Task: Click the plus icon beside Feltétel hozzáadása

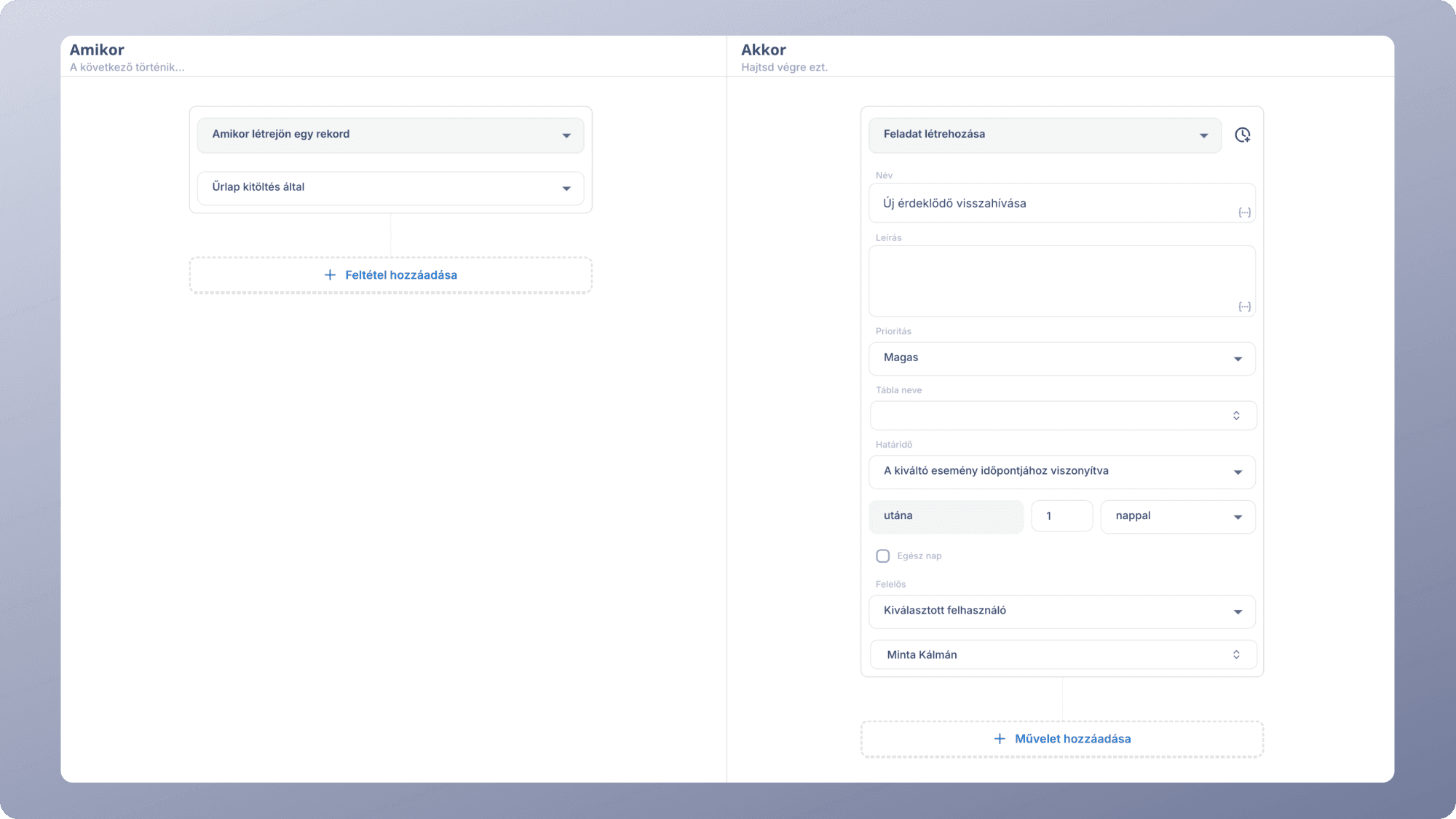Action: pos(330,275)
